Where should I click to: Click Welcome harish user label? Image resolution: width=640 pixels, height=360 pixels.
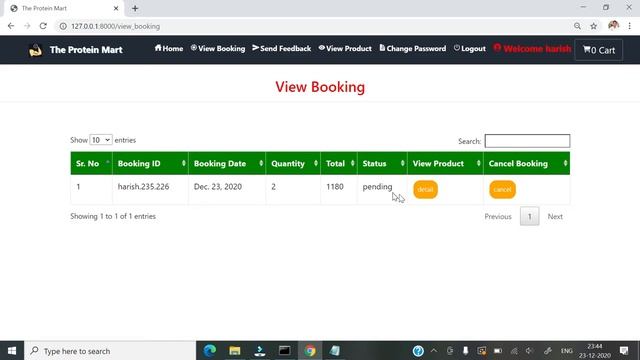point(532,49)
